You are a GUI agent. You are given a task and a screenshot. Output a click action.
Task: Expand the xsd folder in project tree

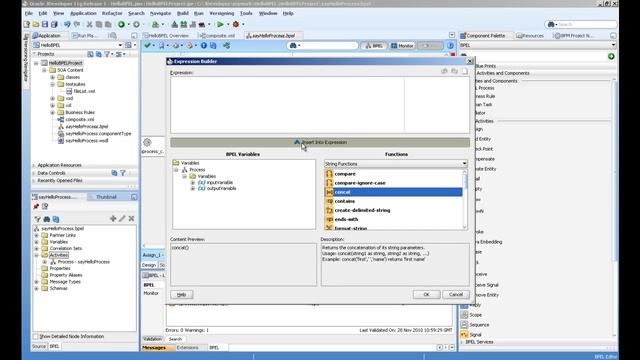53,98
